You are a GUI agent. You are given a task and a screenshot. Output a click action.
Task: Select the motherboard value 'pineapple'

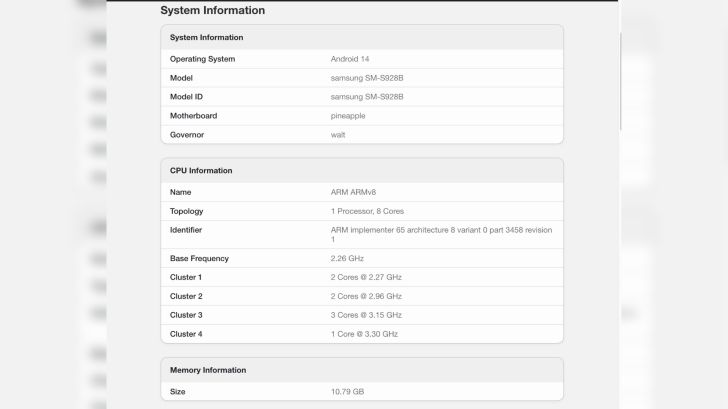[348, 116]
